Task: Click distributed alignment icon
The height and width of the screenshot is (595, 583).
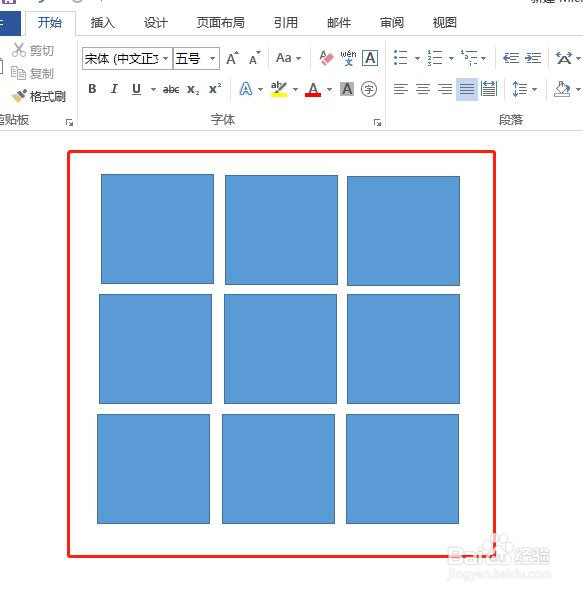Action: point(489,89)
